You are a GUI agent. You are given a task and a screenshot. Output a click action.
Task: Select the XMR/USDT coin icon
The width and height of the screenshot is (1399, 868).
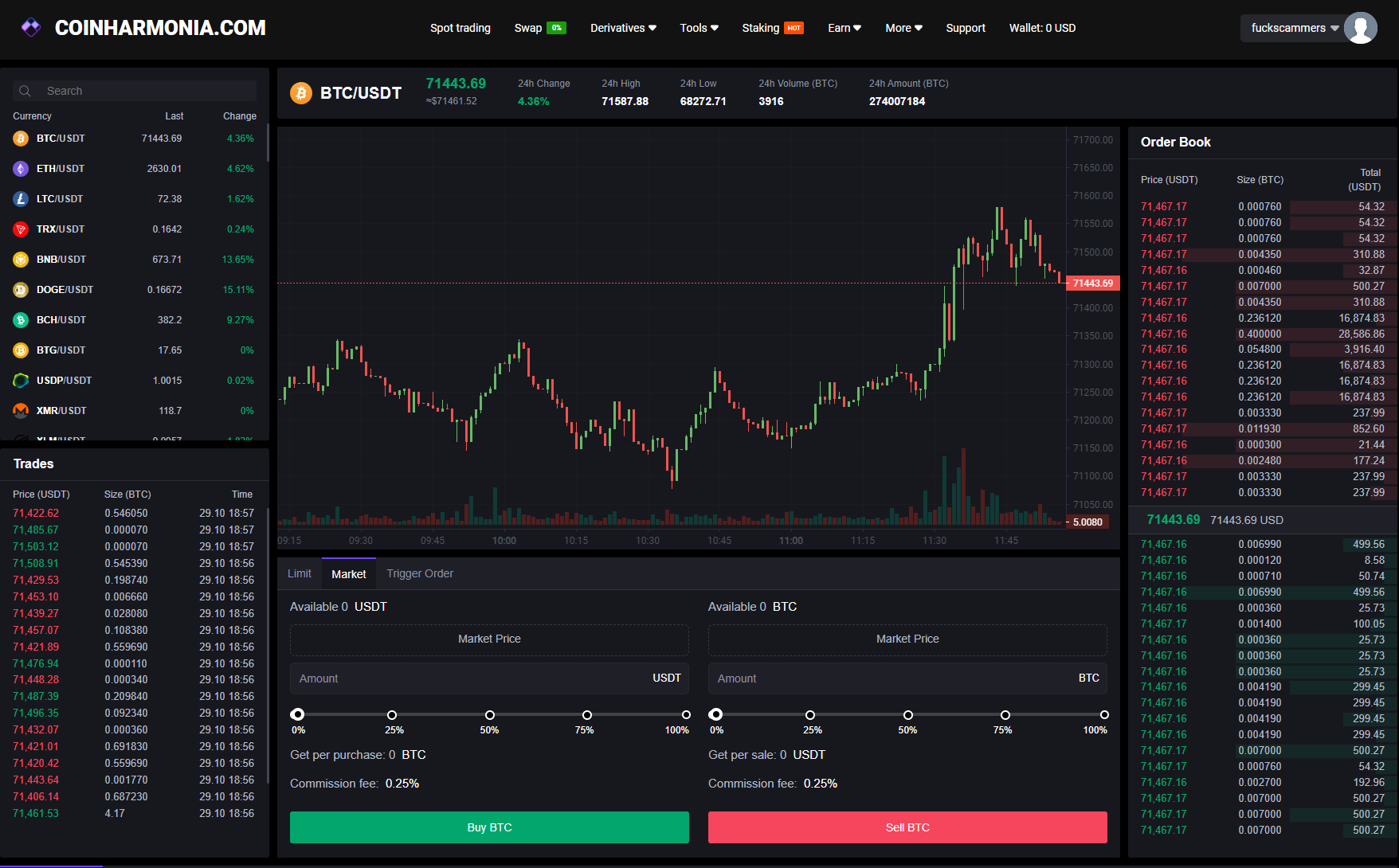coord(21,411)
